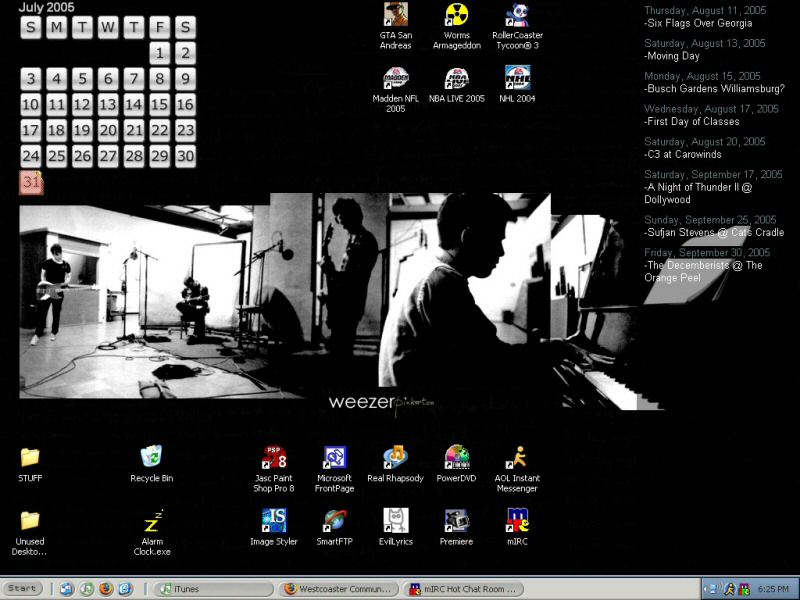The height and width of the screenshot is (600, 800).
Task: Select the Unused Desktop folder icon
Action: [30, 532]
